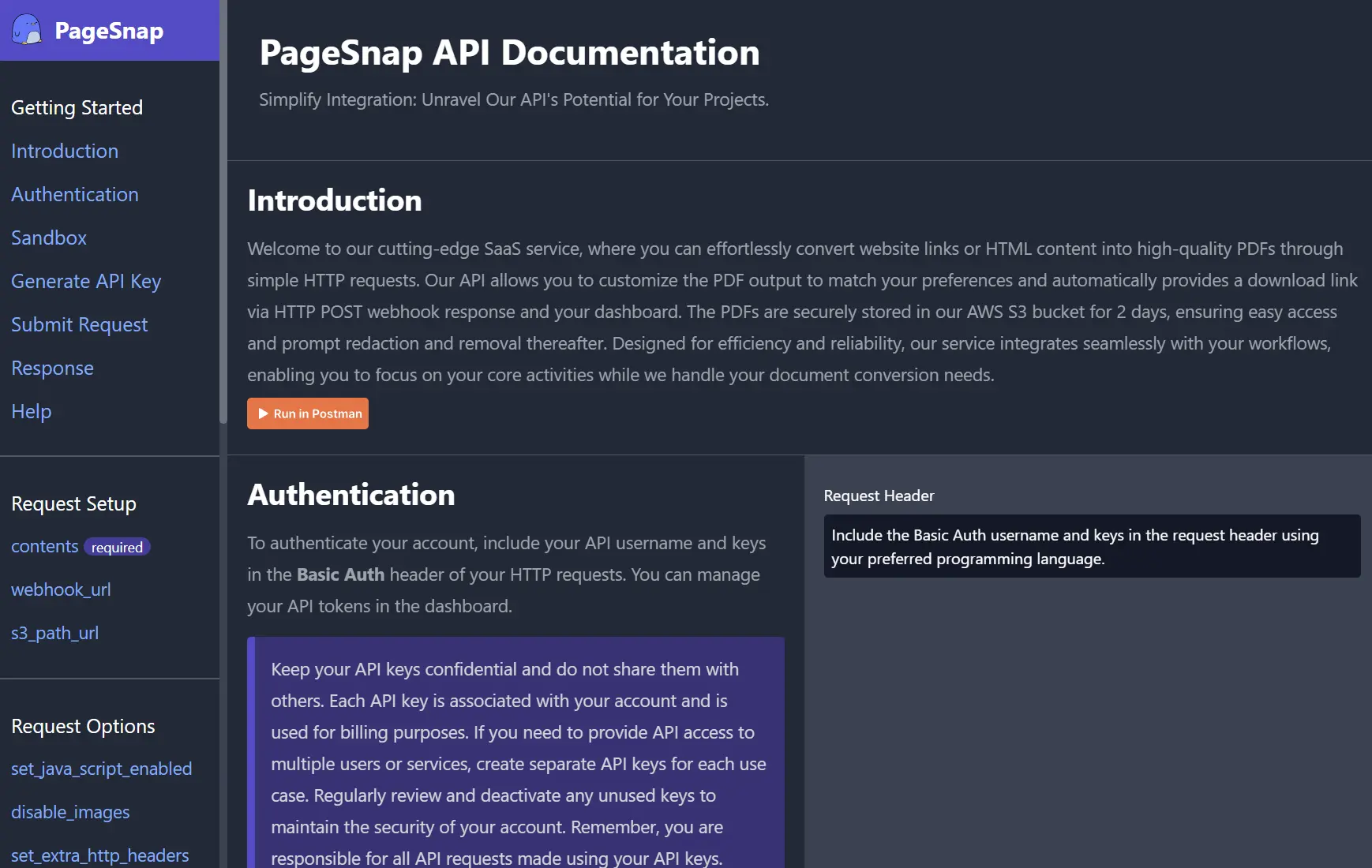
Task: Go to Authentication in the sidebar
Action: (75, 194)
